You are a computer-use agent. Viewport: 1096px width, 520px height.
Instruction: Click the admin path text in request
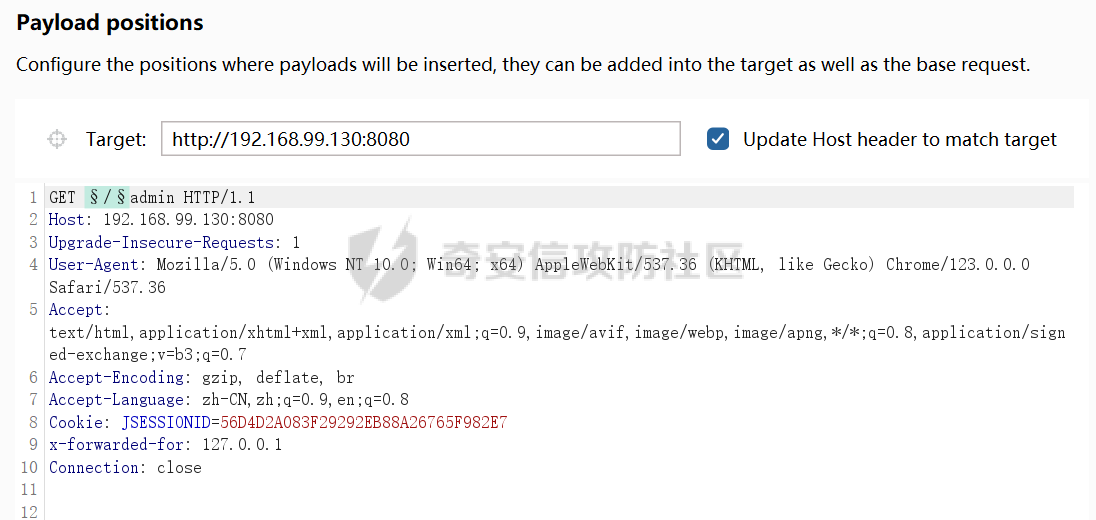[152, 197]
